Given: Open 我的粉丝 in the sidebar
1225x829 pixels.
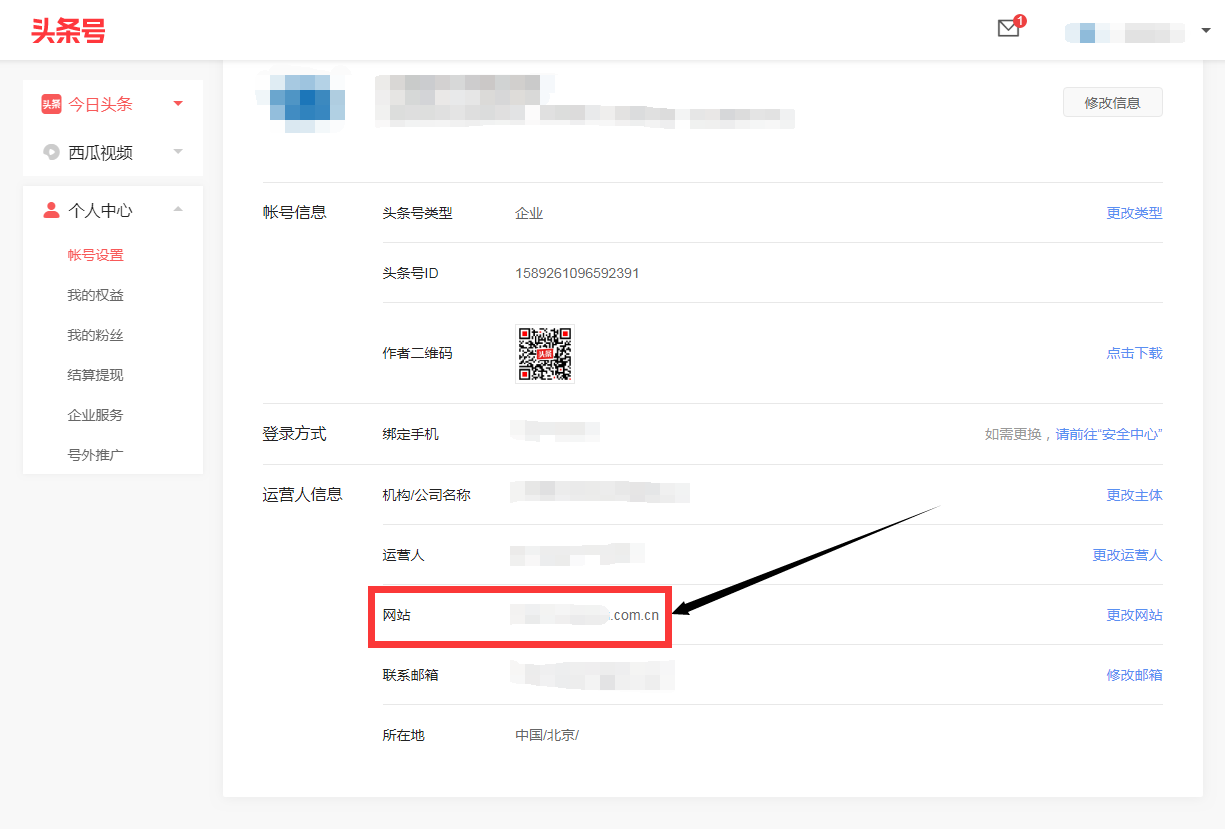Looking at the screenshot, I should click(96, 335).
